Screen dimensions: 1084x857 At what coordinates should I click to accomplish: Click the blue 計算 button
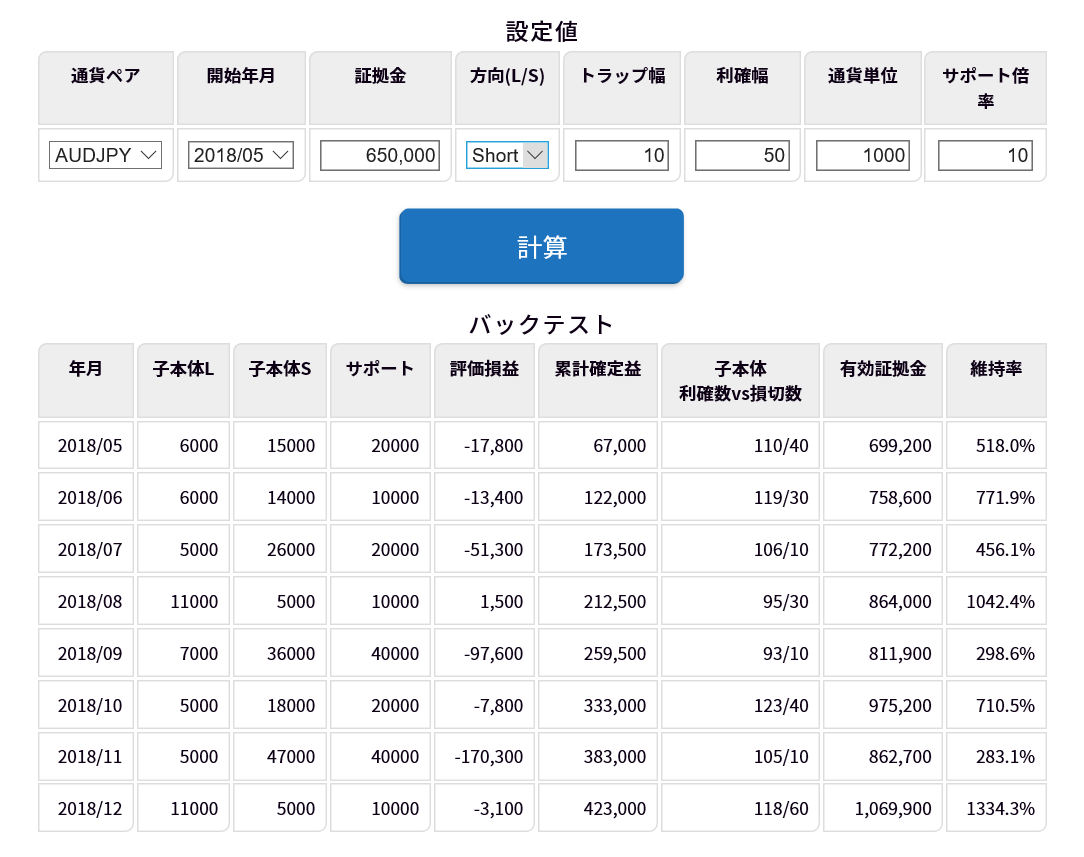[541, 246]
